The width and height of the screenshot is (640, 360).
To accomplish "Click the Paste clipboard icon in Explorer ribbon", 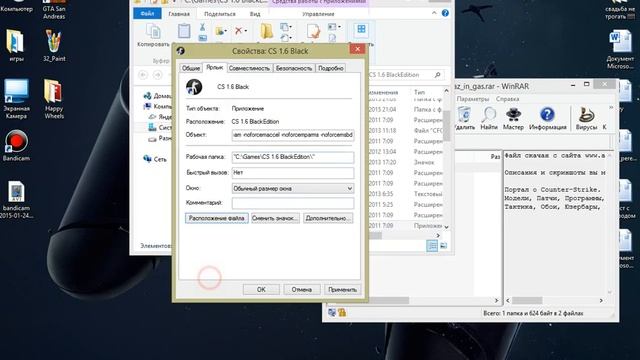I will pyautogui.click(x=184, y=31).
